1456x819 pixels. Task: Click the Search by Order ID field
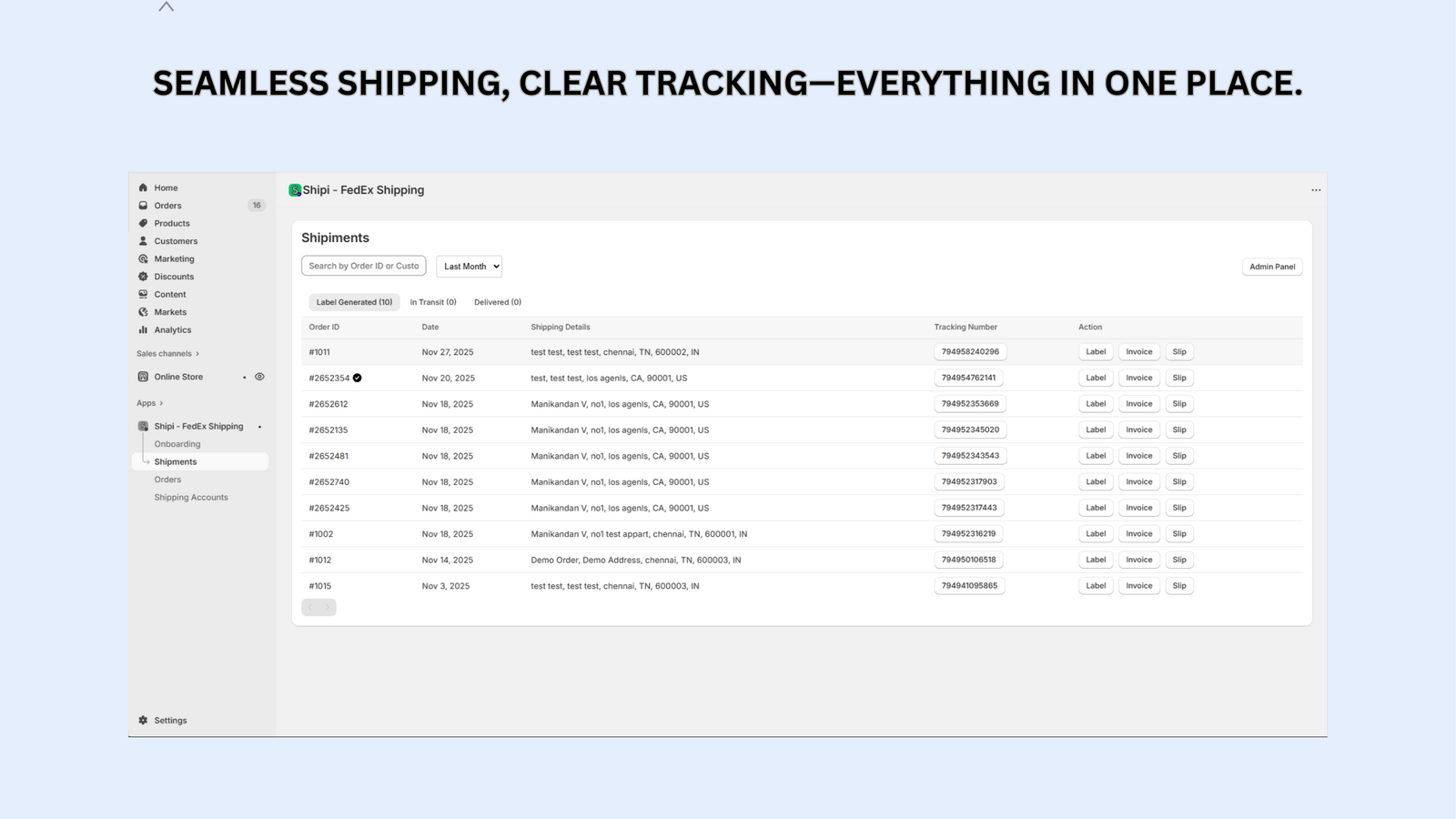[363, 266]
